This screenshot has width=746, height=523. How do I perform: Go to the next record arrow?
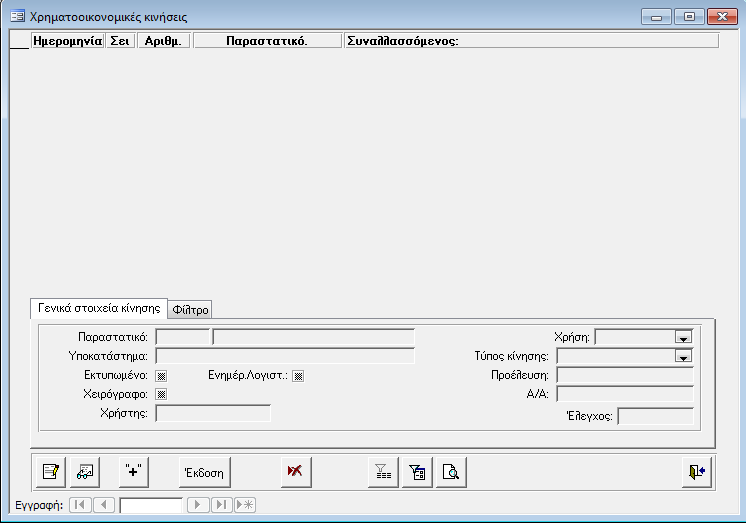pyautogui.click(x=198, y=505)
